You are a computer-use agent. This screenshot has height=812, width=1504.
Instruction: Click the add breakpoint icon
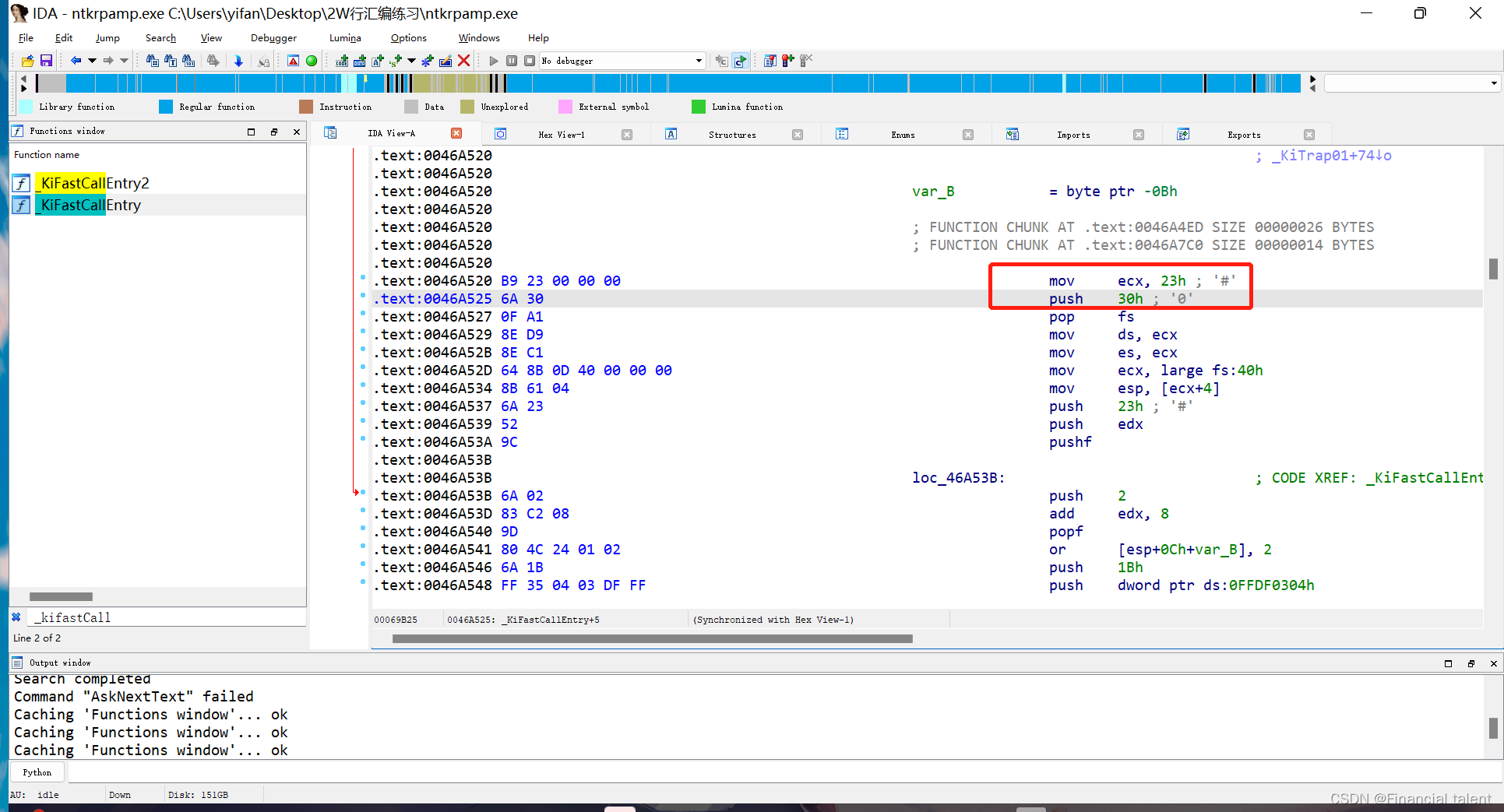coord(787,61)
